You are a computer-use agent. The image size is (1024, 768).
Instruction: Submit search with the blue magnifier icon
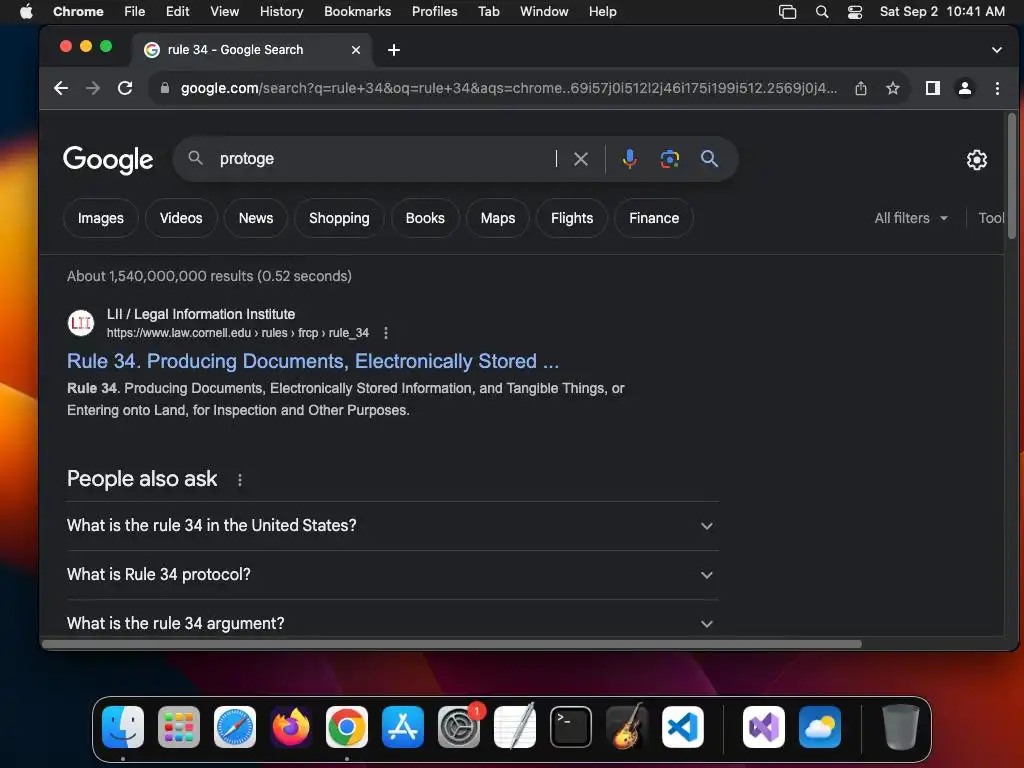coord(709,159)
